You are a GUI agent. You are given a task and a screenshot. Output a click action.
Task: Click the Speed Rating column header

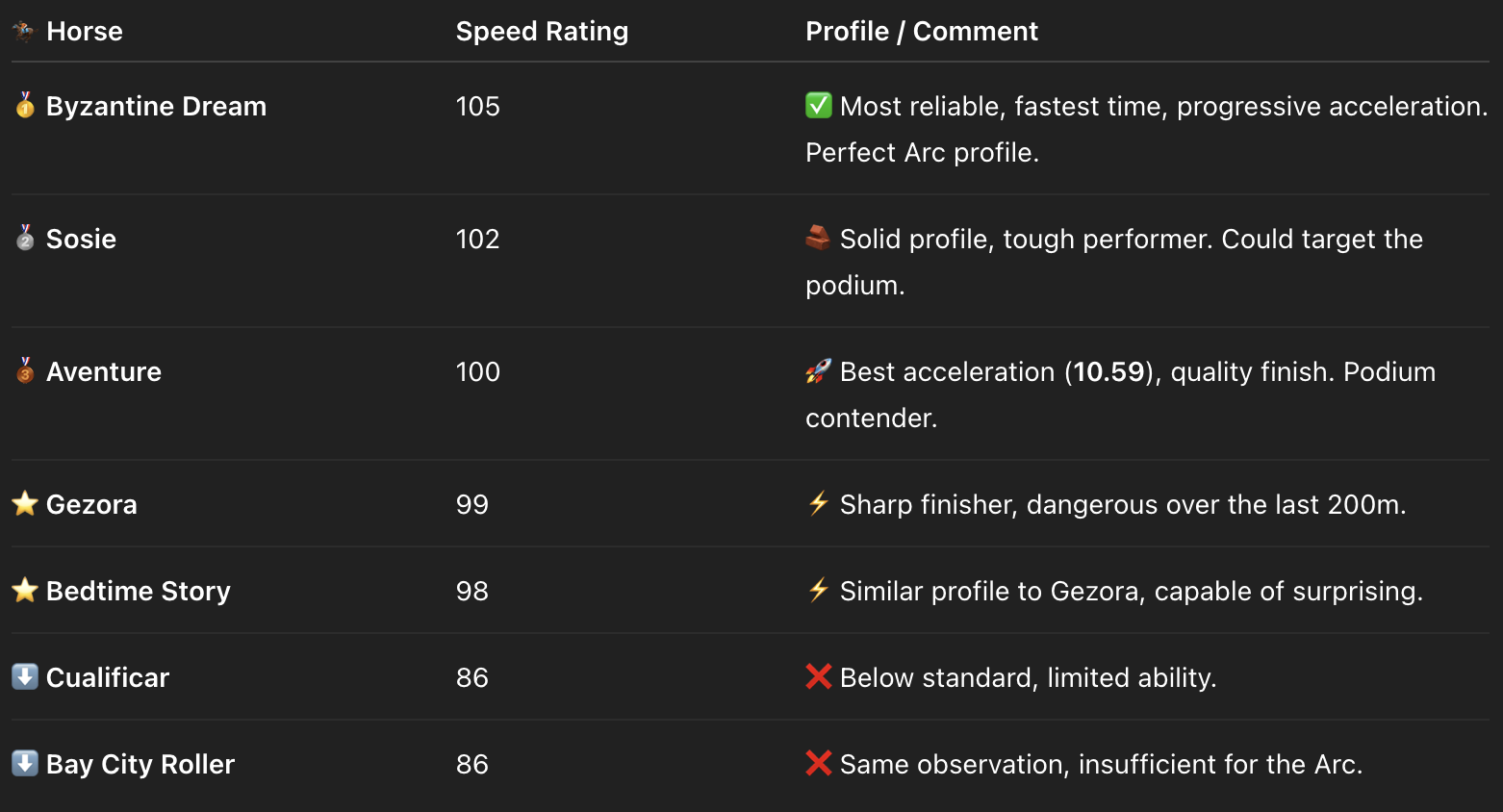point(542,31)
